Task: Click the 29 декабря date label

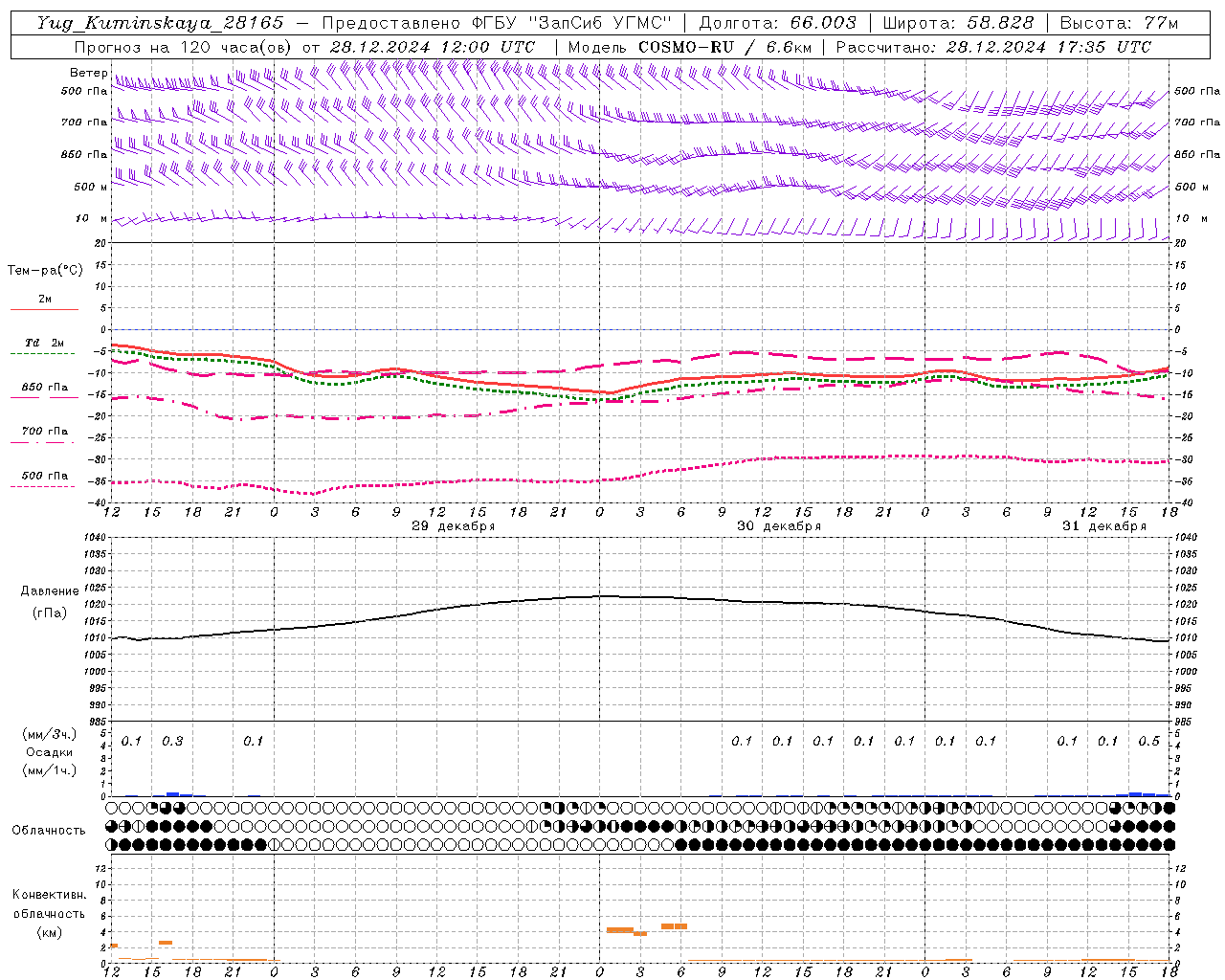Action: click(x=453, y=526)
